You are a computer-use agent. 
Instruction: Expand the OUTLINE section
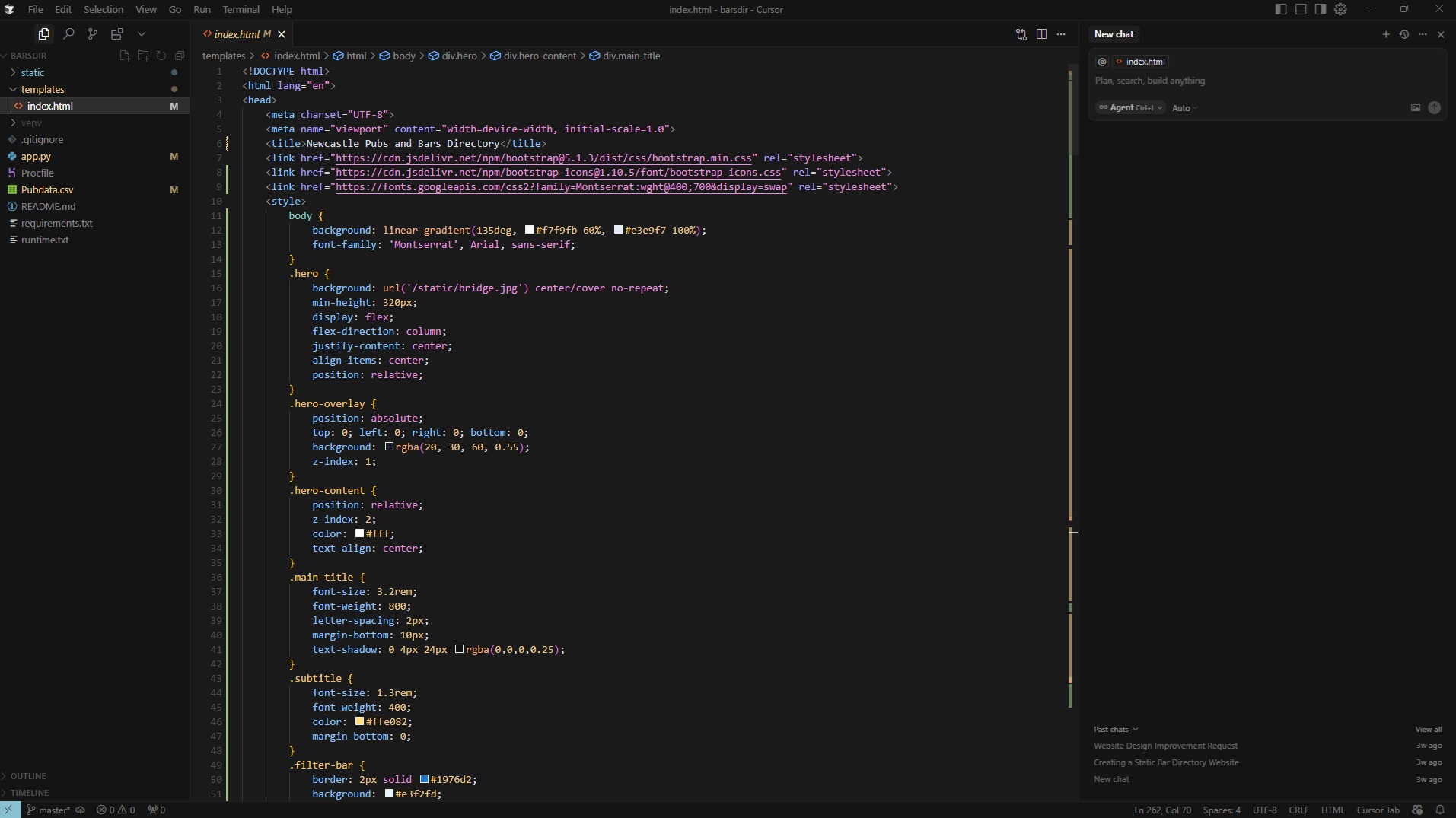[28, 776]
